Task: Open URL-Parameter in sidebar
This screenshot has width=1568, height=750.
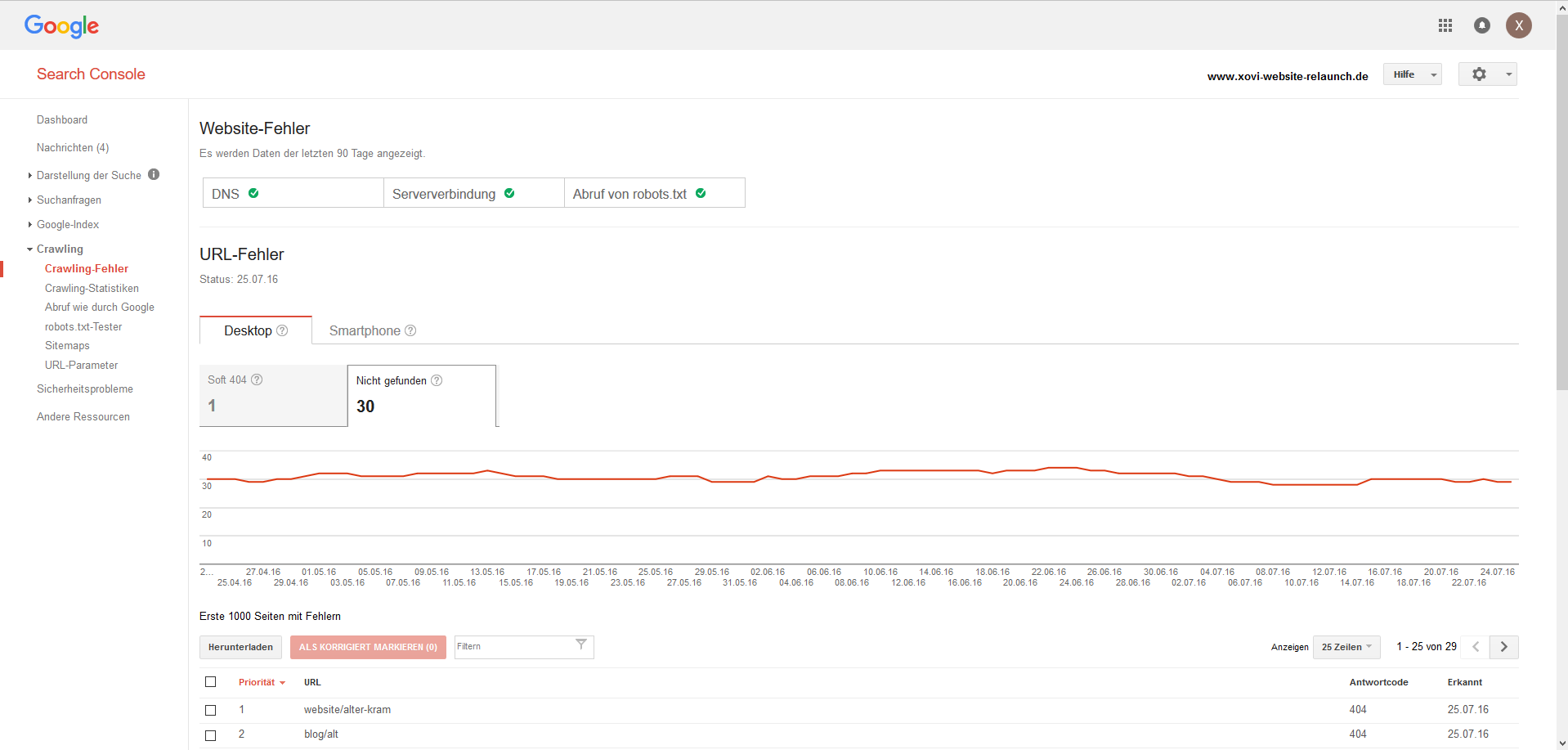Action: coord(81,365)
